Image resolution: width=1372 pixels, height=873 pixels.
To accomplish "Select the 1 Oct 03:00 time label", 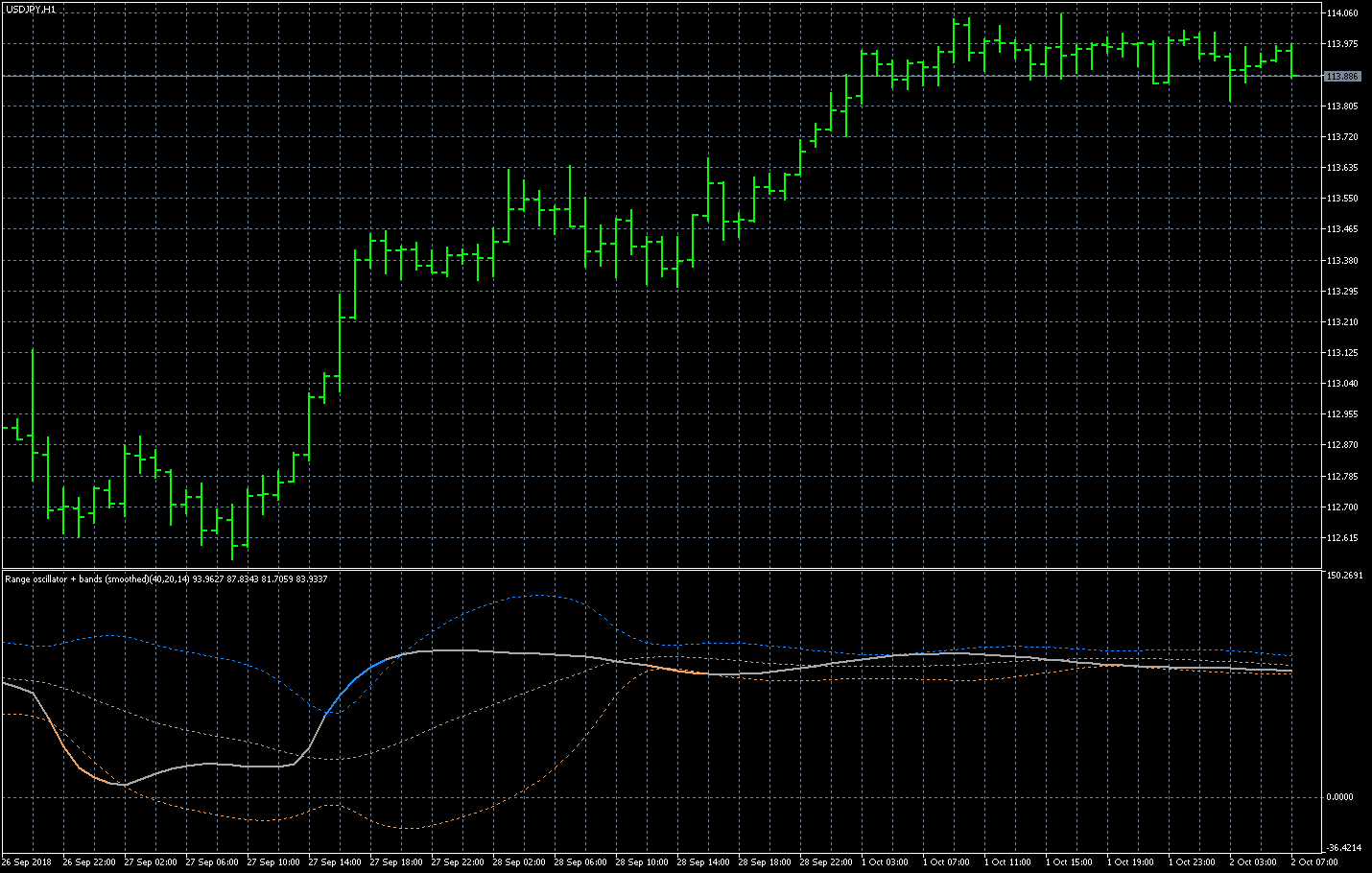I will 885,861.
